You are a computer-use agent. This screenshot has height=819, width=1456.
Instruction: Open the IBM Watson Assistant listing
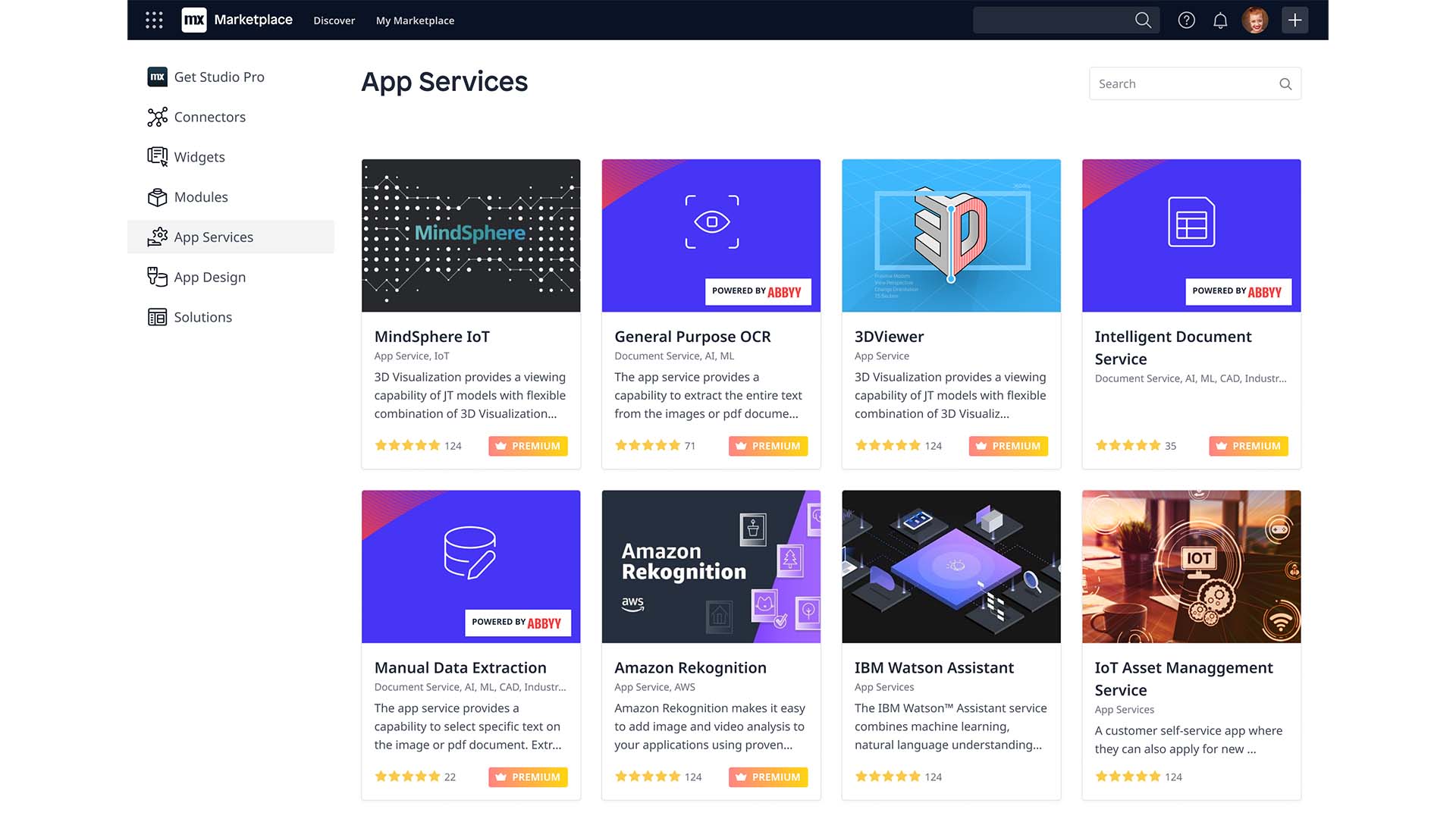click(x=934, y=667)
